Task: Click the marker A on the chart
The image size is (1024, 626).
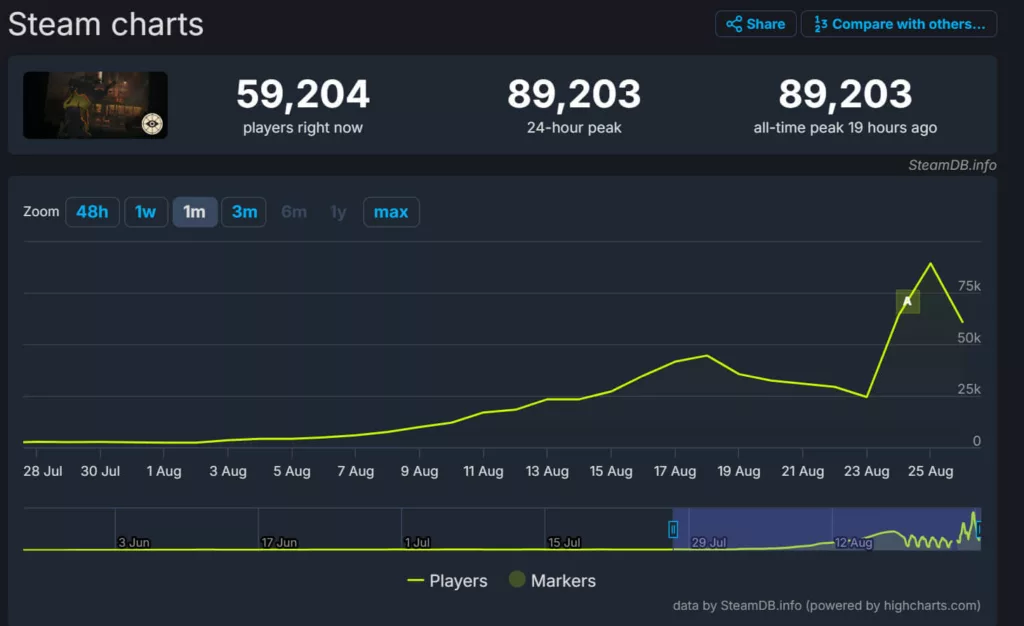Action: (x=907, y=302)
